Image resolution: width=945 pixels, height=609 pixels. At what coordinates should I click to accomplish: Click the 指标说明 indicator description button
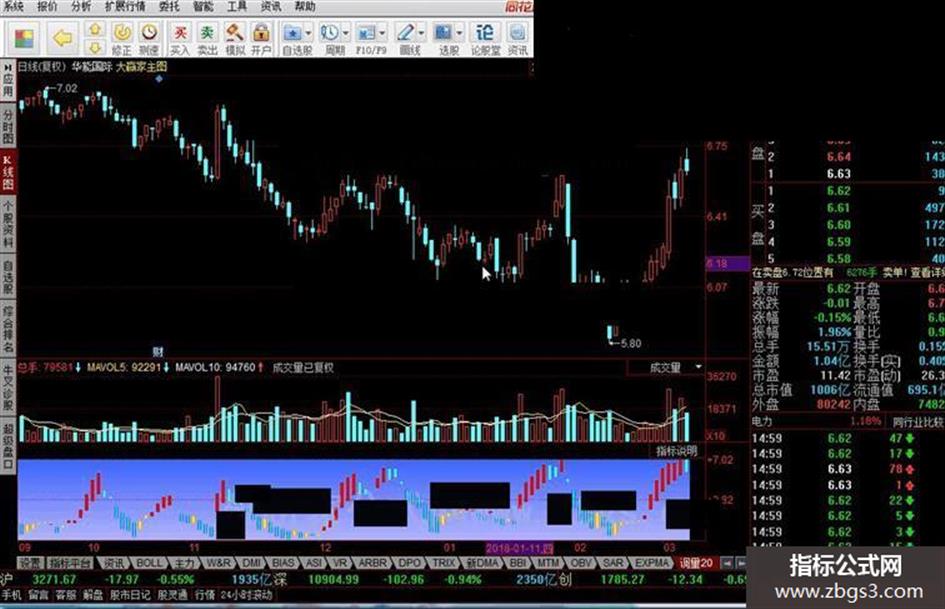coord(676,451)
